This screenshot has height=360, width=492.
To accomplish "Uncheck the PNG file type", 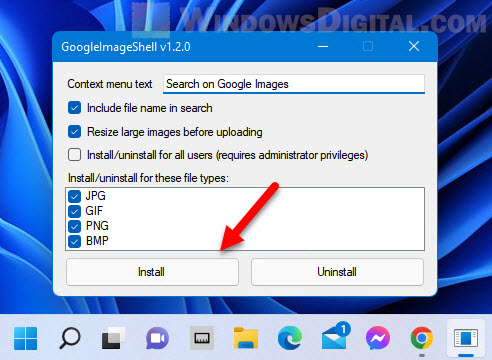I will pyautogui.click(x=74, y=226).
